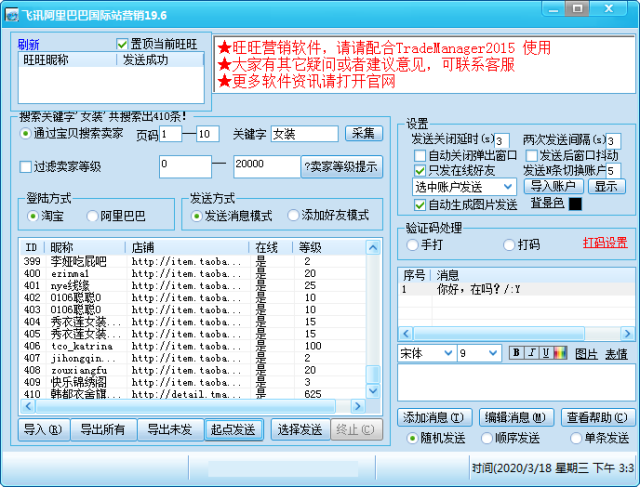The width and height of the screenshot is (640, 487).
Task: Click 表情 emoticon link
Action: pos(616,354)
